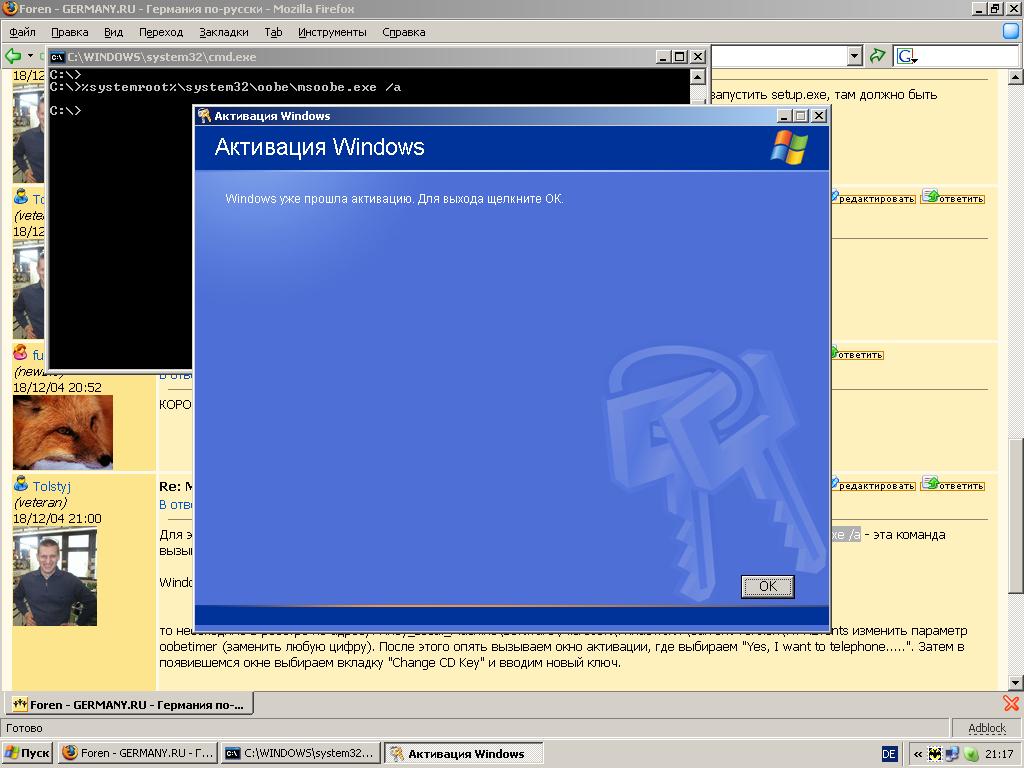This screenshot has width=1024, height=768.
Task: Click the bat tray icon
Action: point(935,754)
